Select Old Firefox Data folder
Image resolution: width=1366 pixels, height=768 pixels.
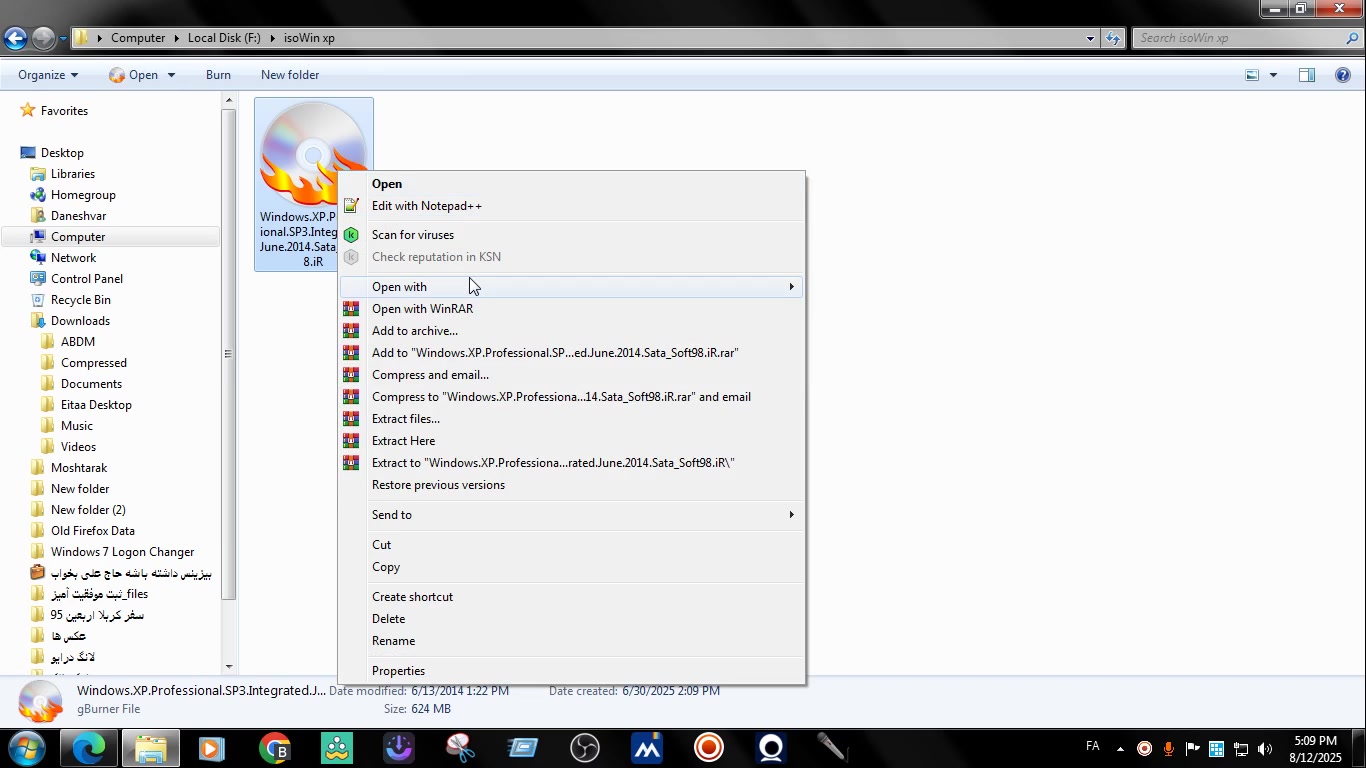[x=92, y=531]
